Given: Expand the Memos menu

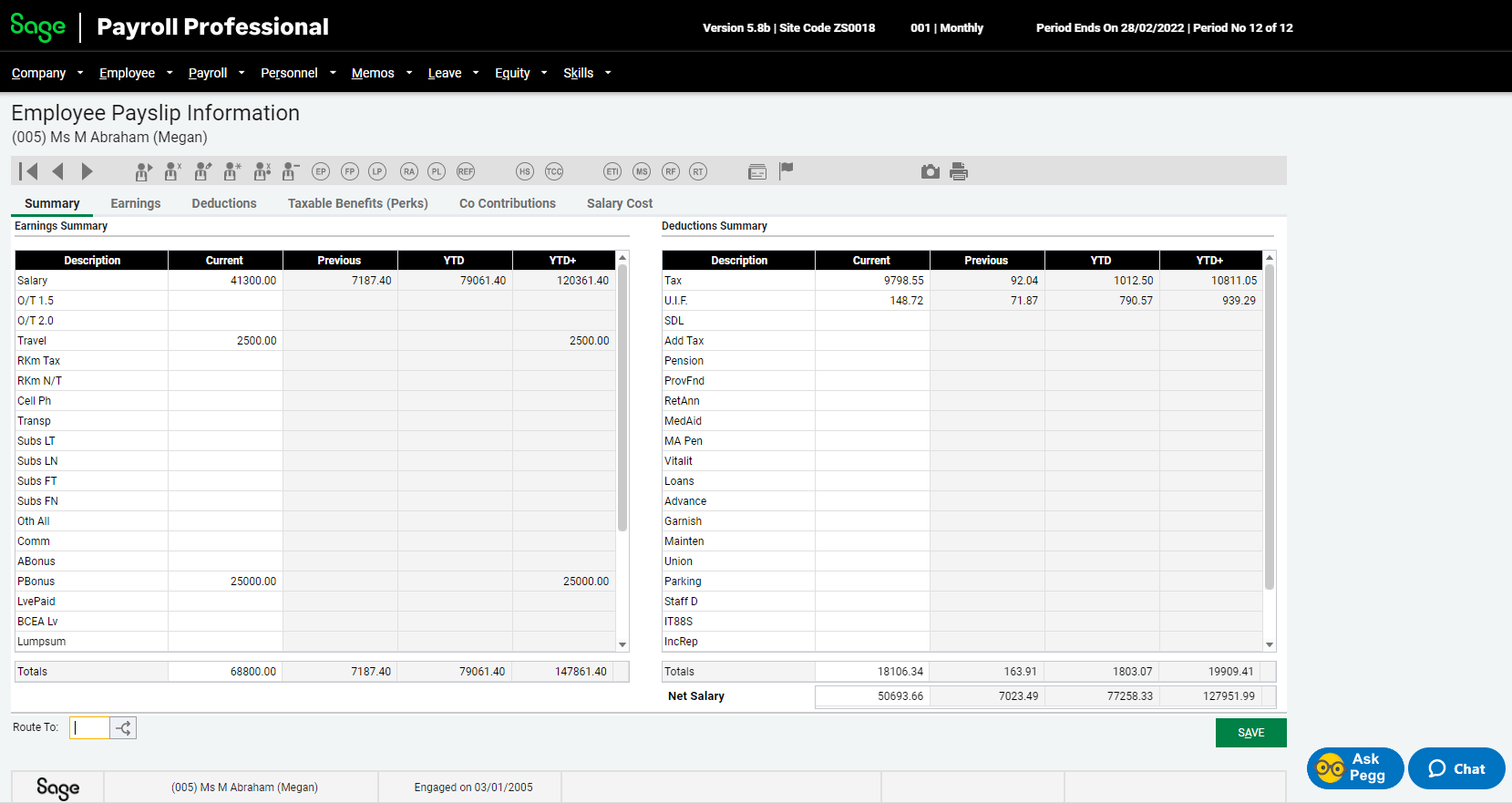Looking at the screenshot, I should coord(382,73).
